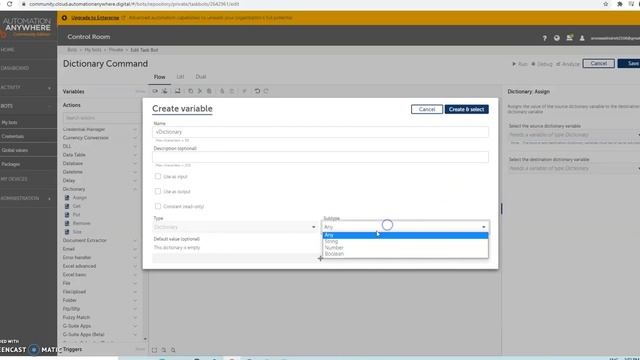
Task: Expand the Email actions group
Action: tap(135, 249)
